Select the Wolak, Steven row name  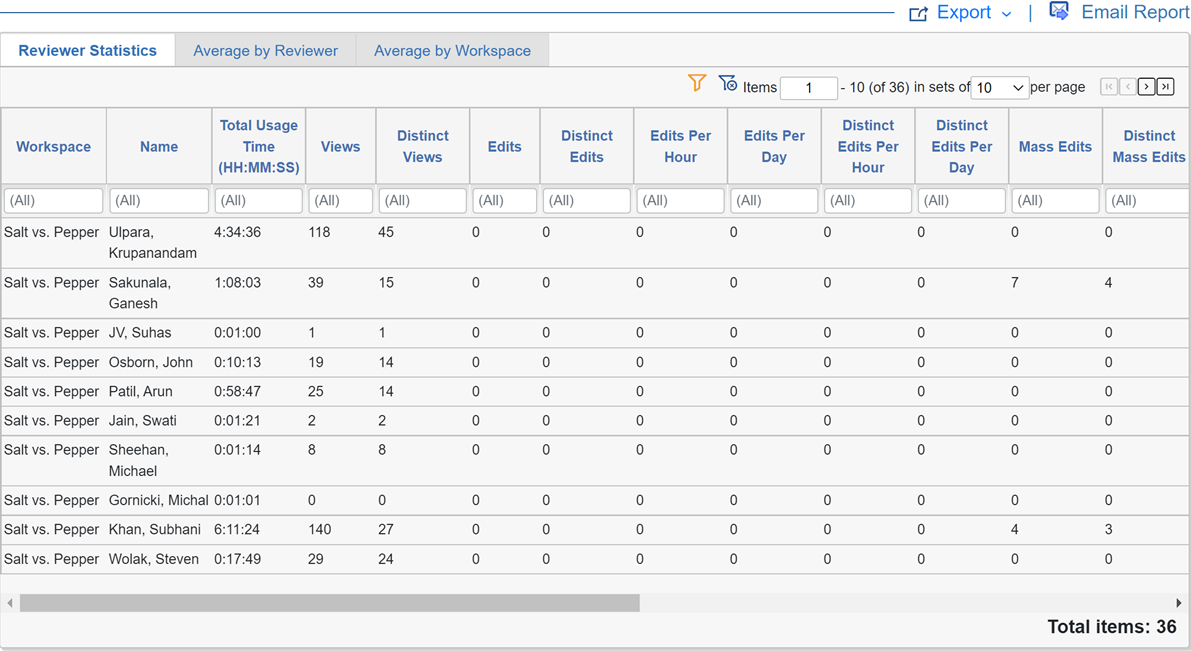[x=153, y=559]
